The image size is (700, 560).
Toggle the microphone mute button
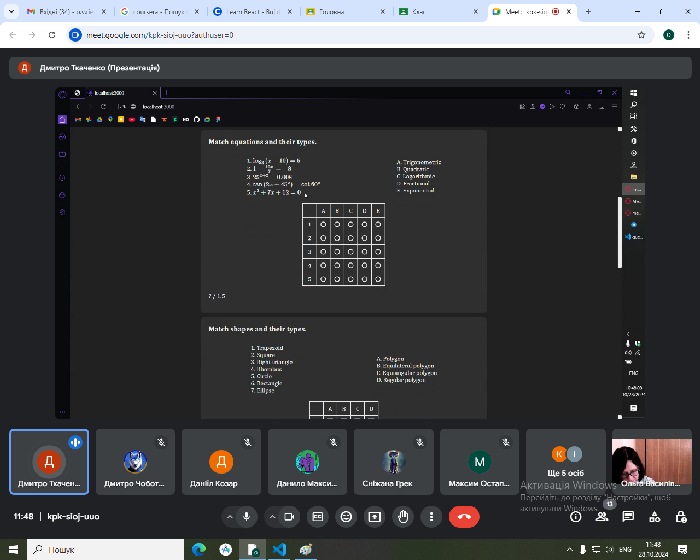(247, 516)
